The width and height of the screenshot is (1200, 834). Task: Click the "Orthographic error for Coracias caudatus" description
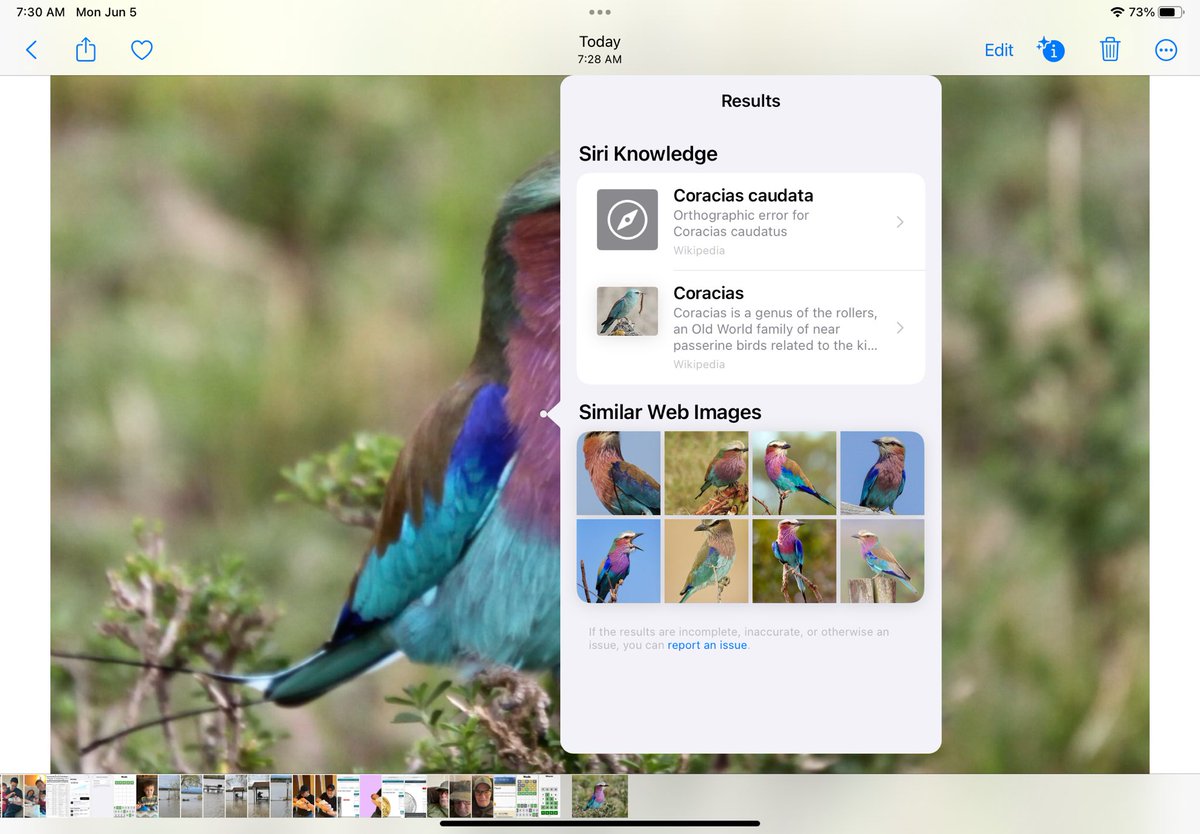coord(741,223)
